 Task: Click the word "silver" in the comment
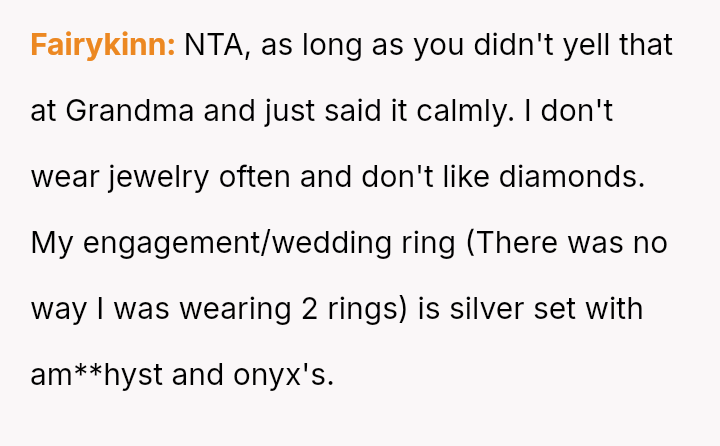483,310
